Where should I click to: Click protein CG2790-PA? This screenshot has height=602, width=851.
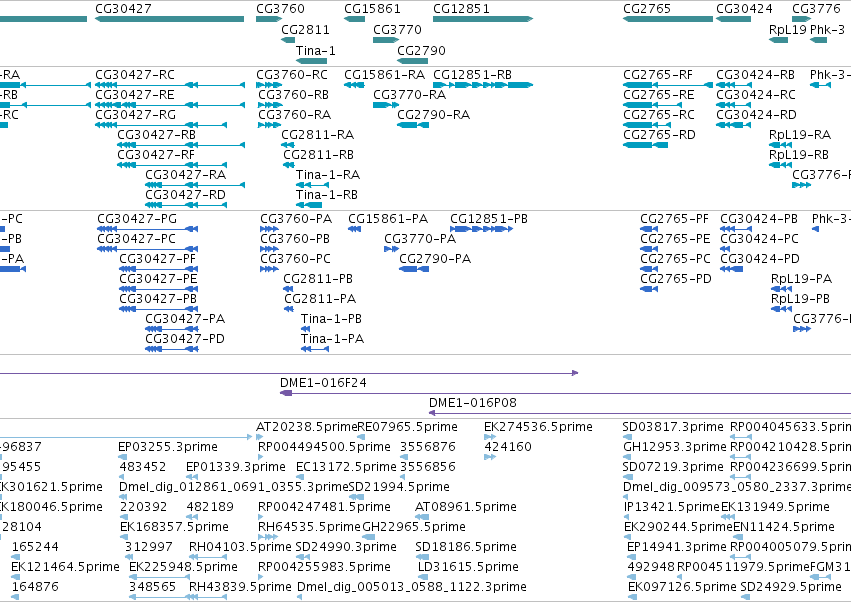(435, 258)
